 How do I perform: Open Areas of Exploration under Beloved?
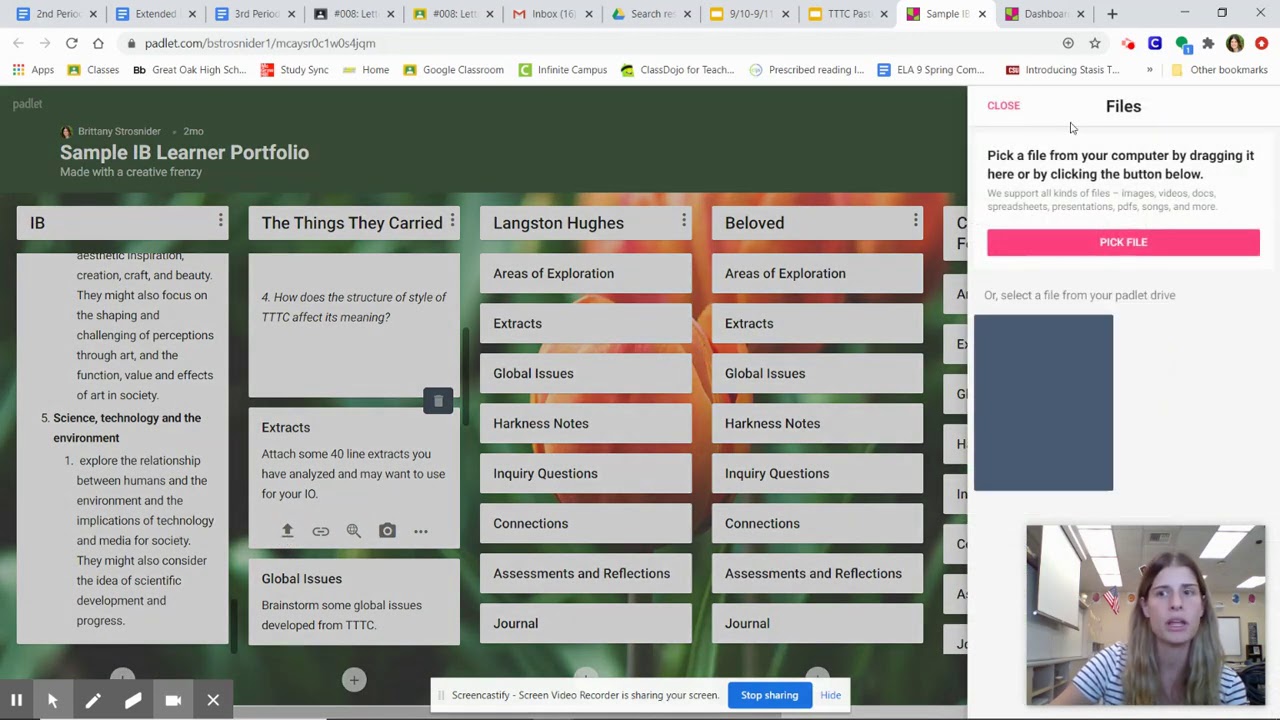pos(817,273)
